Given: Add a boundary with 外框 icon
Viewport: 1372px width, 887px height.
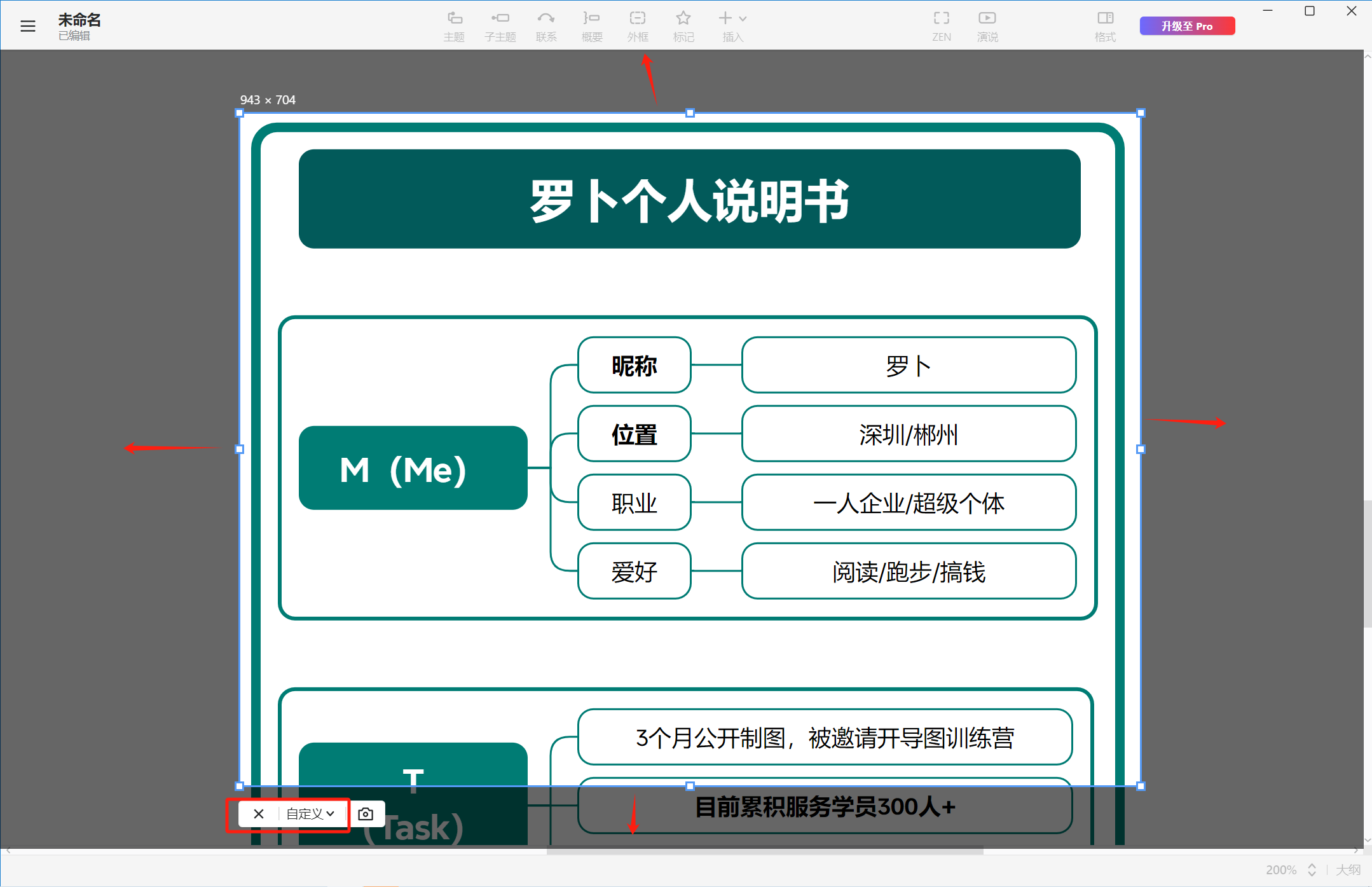Looking at the screenshot, I should point(638,26).
